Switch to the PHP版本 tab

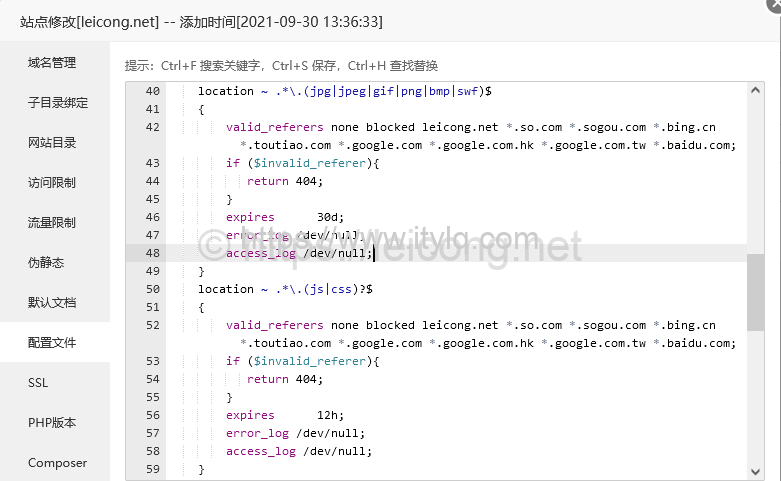click(52, 422)
